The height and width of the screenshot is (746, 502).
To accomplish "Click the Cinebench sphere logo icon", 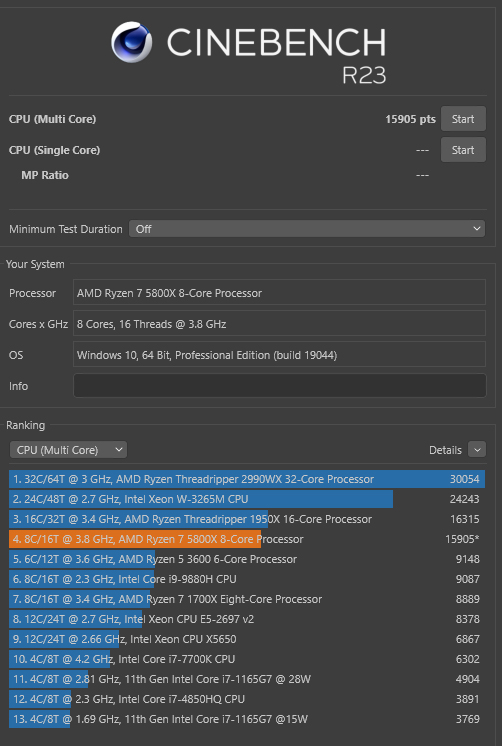I will coord(132,42).
